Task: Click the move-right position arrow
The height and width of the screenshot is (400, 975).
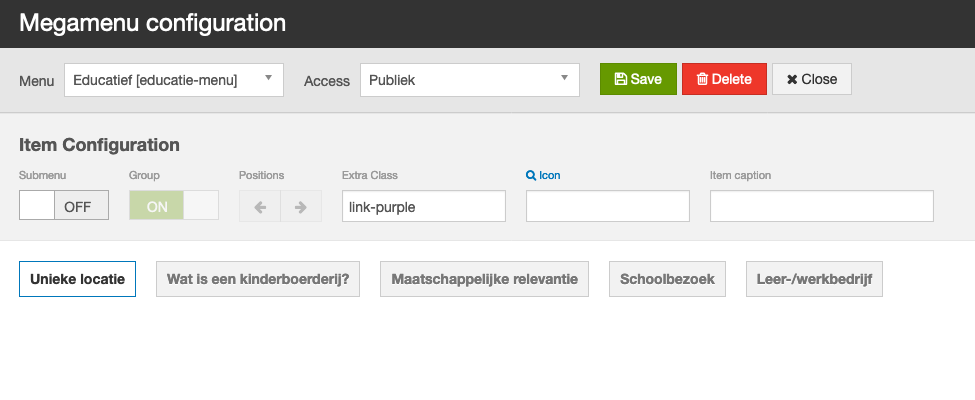Action: [301, 206]
